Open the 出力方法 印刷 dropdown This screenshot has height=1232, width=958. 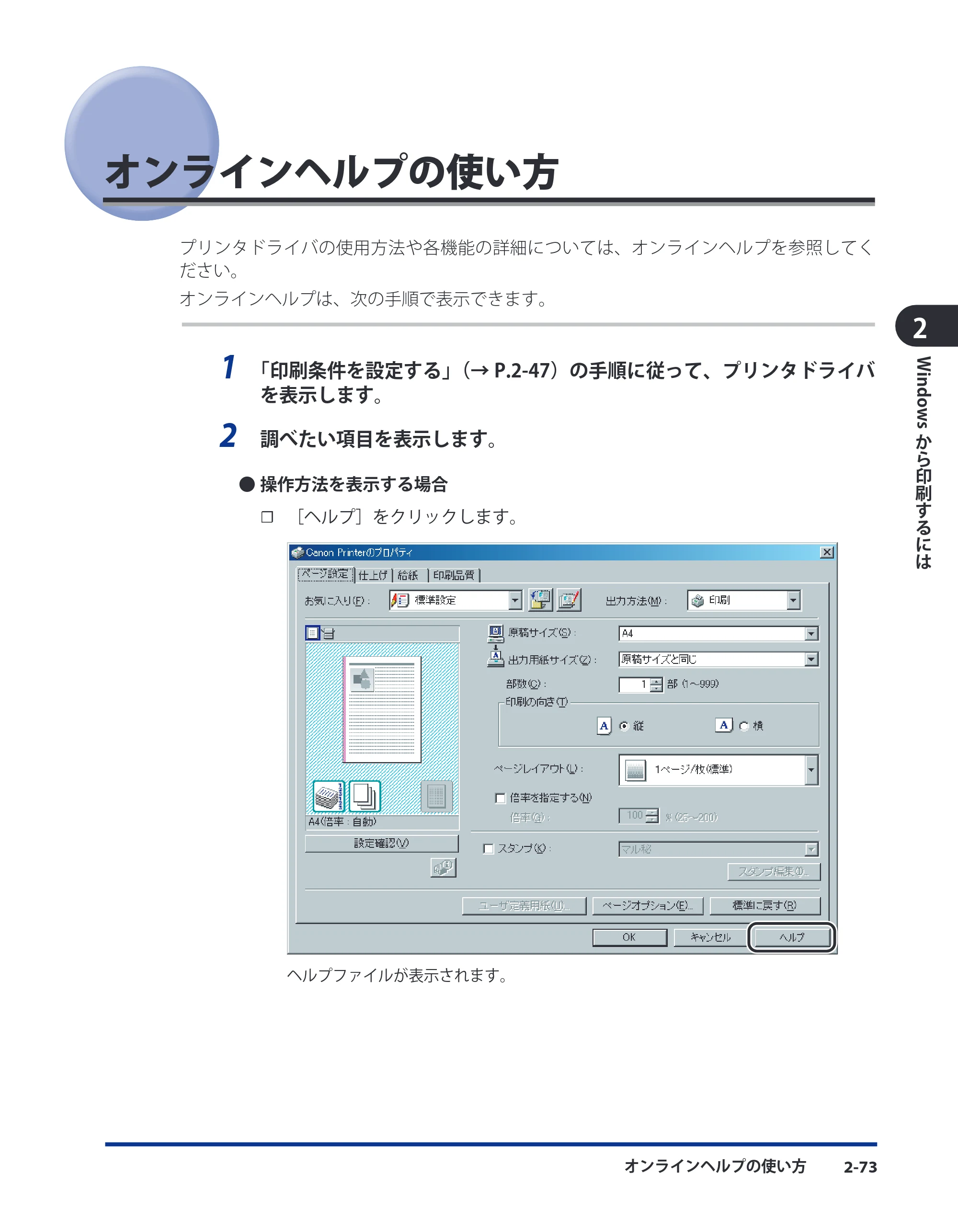click(x=743, y=600)
